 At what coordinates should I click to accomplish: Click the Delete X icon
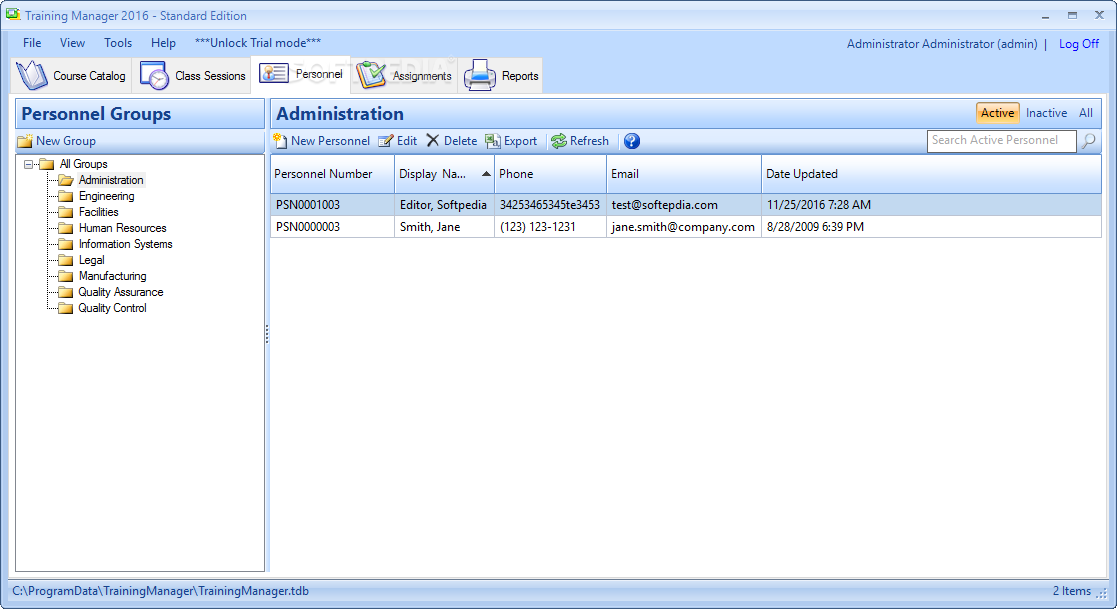coord(432,140)
